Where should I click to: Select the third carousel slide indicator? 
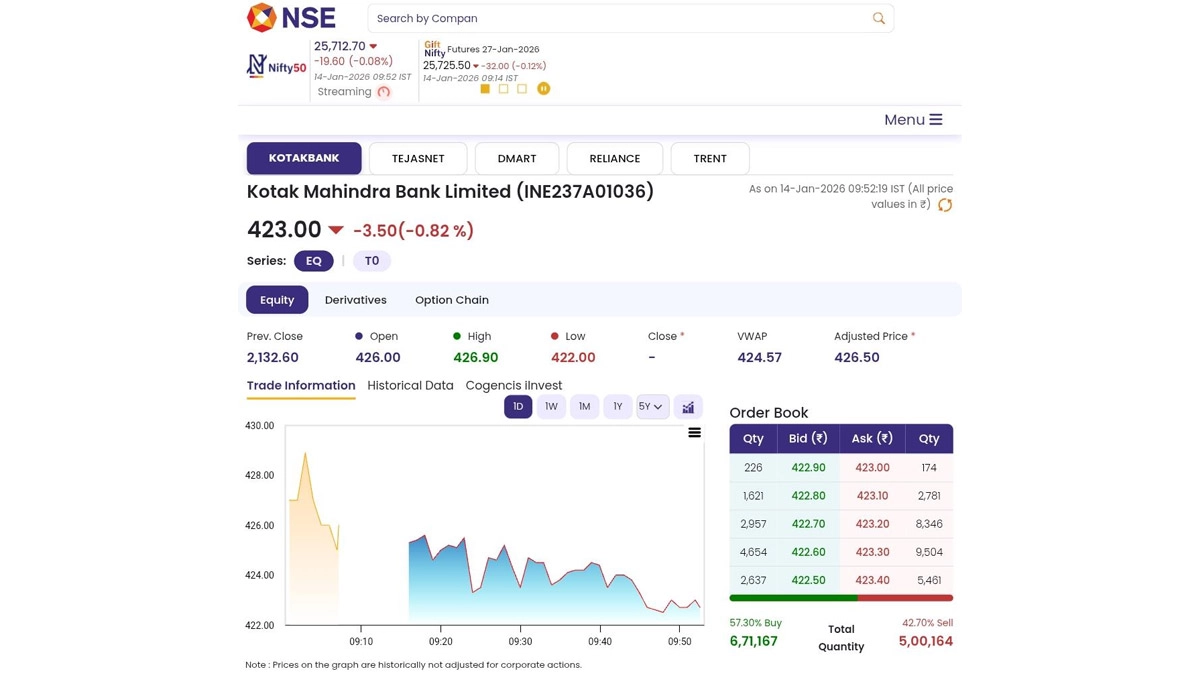click(x=521, y=89)
